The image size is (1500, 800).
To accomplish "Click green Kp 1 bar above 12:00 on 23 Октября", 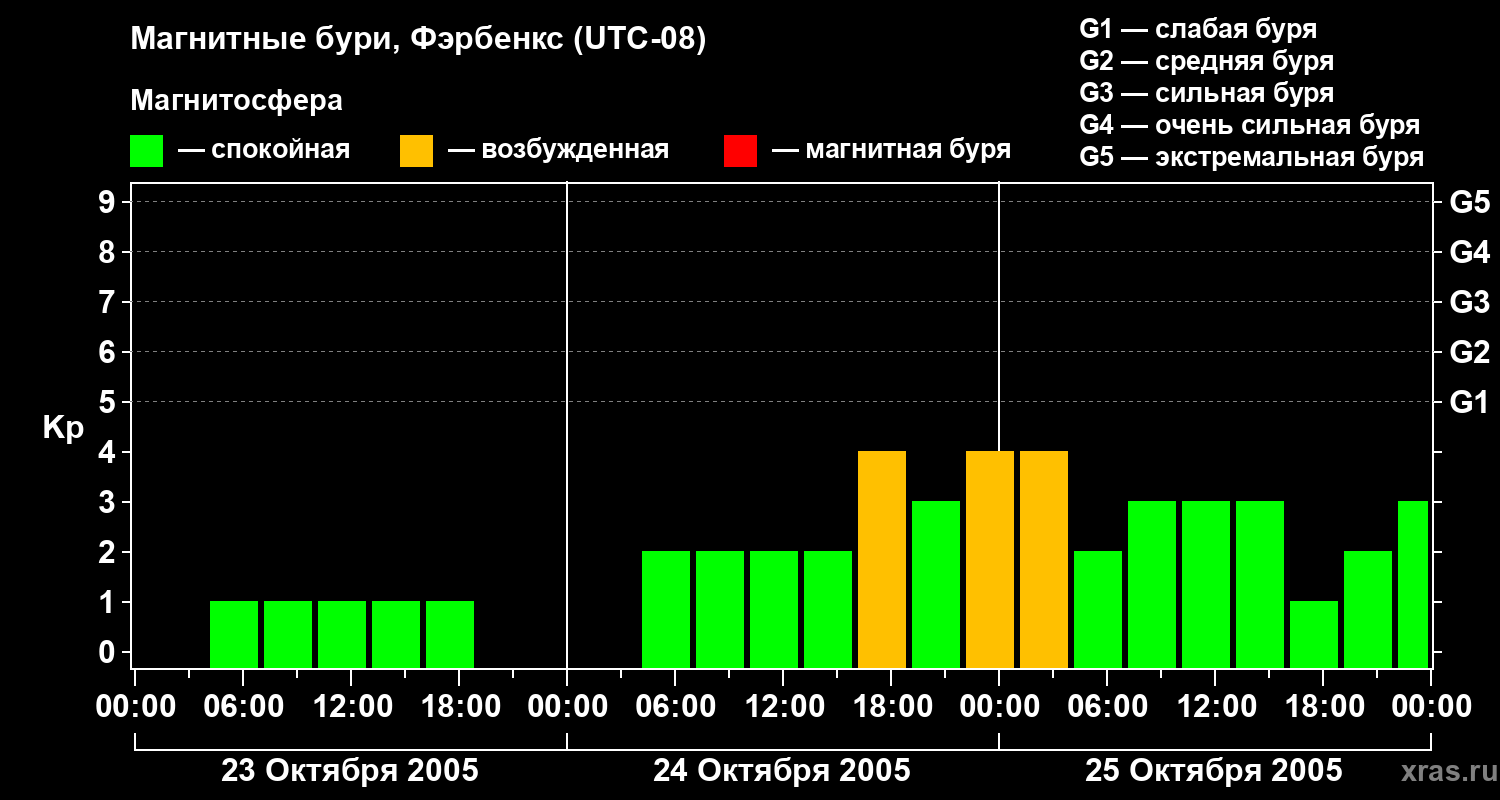I will pyautogui.click(x=342, y=634).
